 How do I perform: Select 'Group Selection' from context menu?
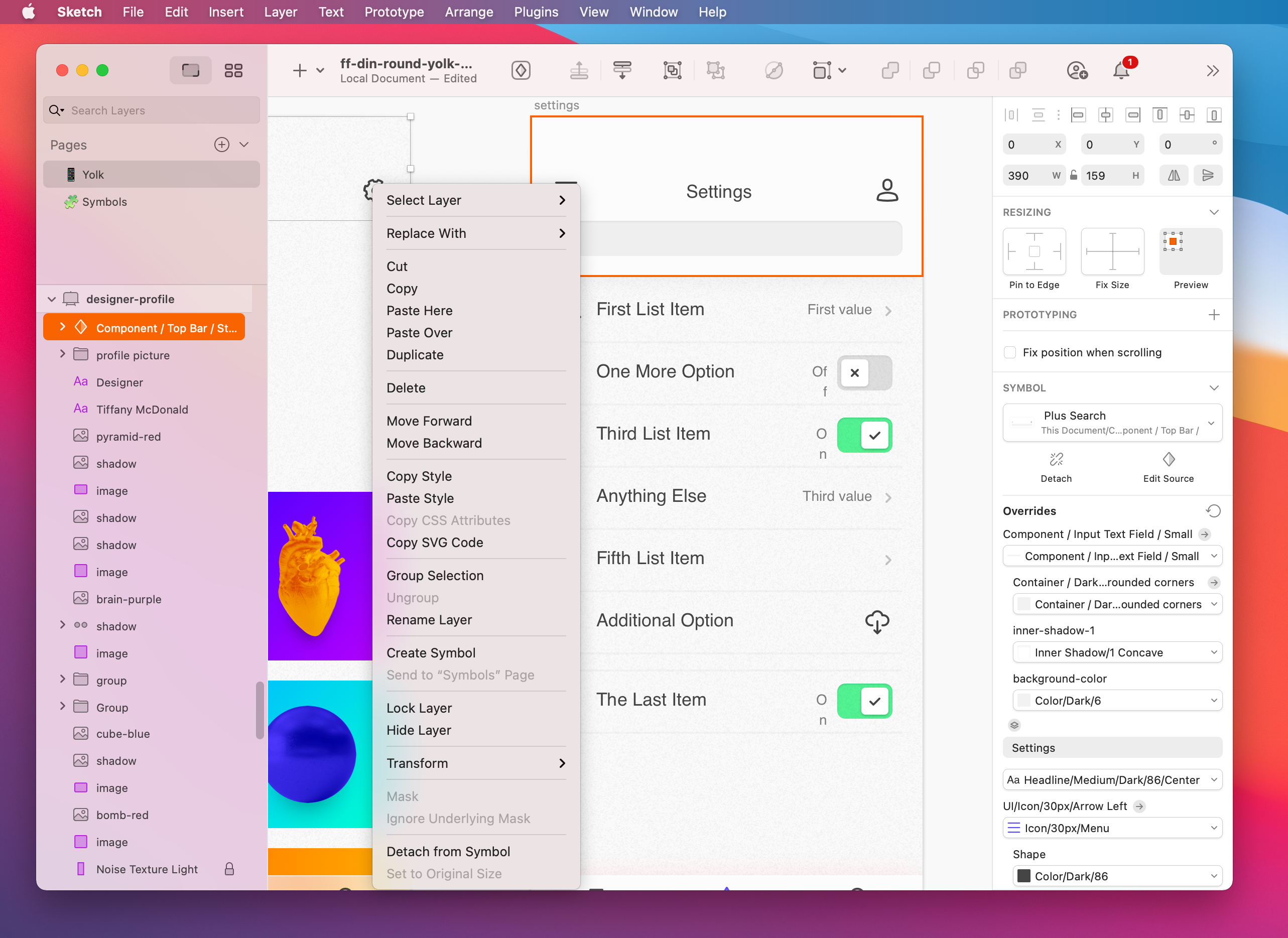coord(435,575)
